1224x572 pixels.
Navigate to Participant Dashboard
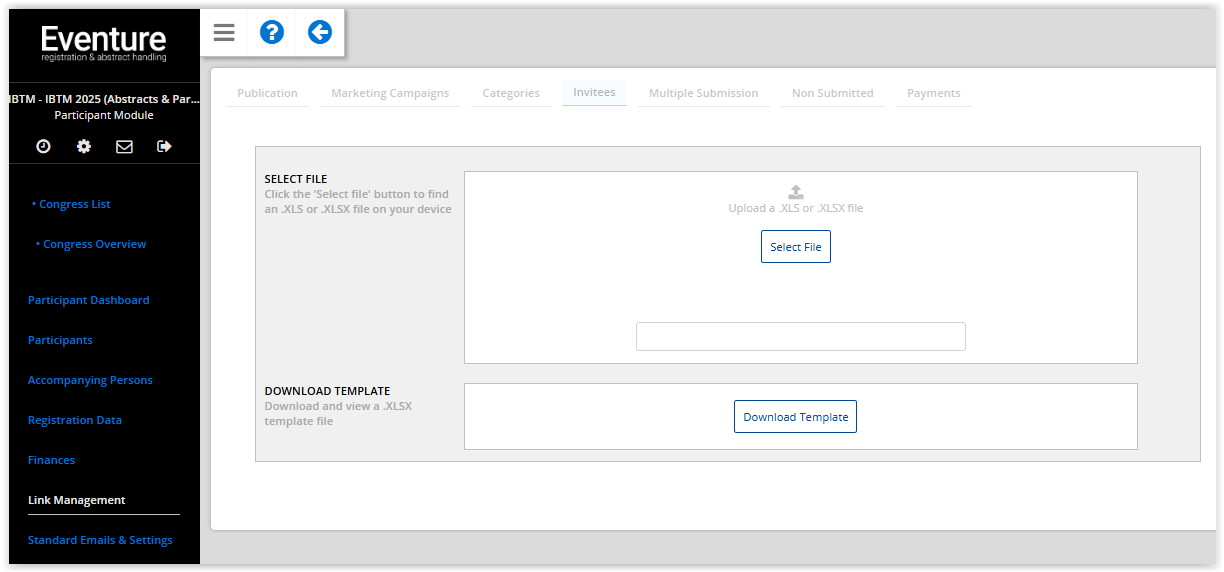[89, 300]
